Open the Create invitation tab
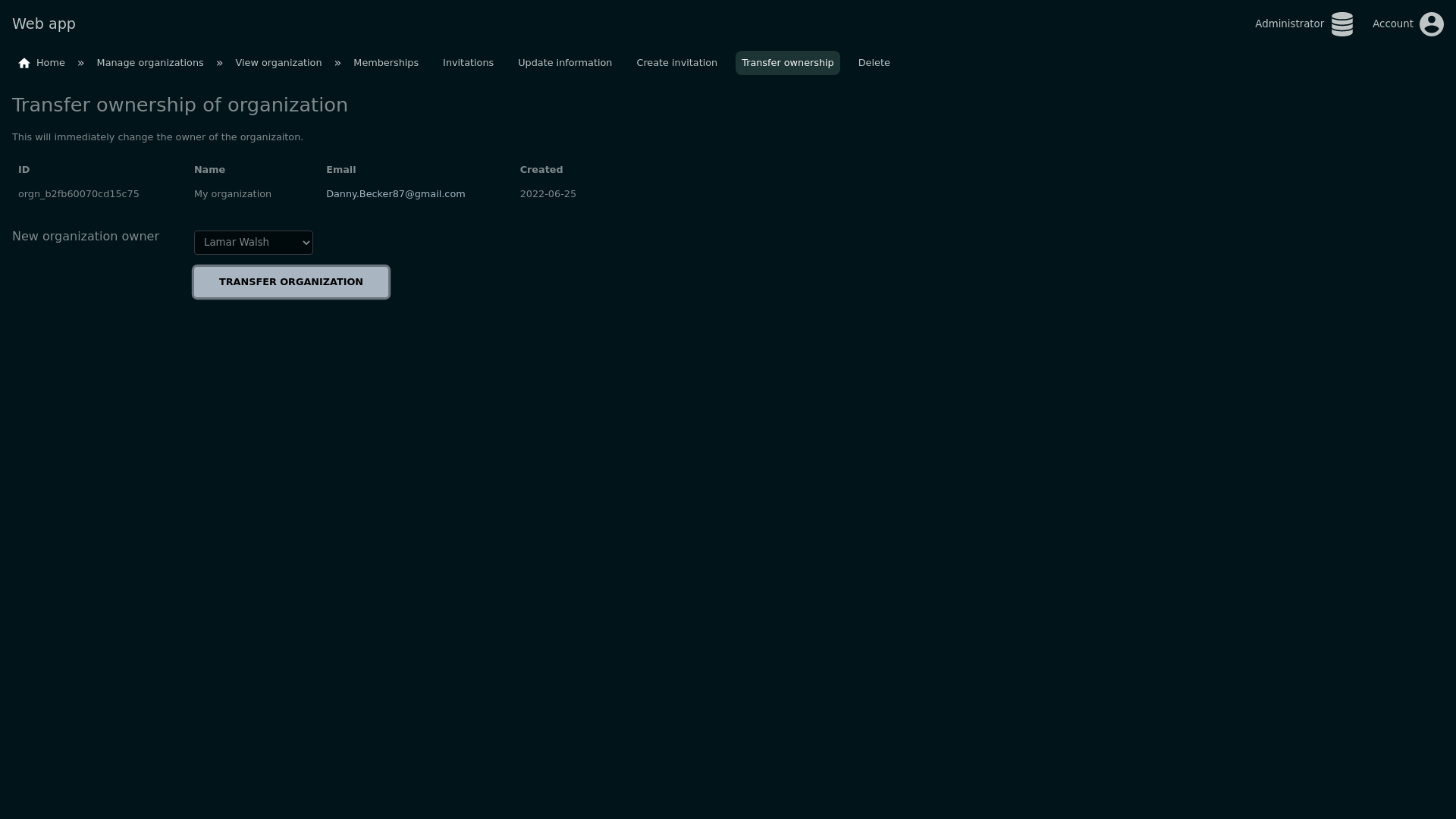1456x819 pixels. pos(676,63)
